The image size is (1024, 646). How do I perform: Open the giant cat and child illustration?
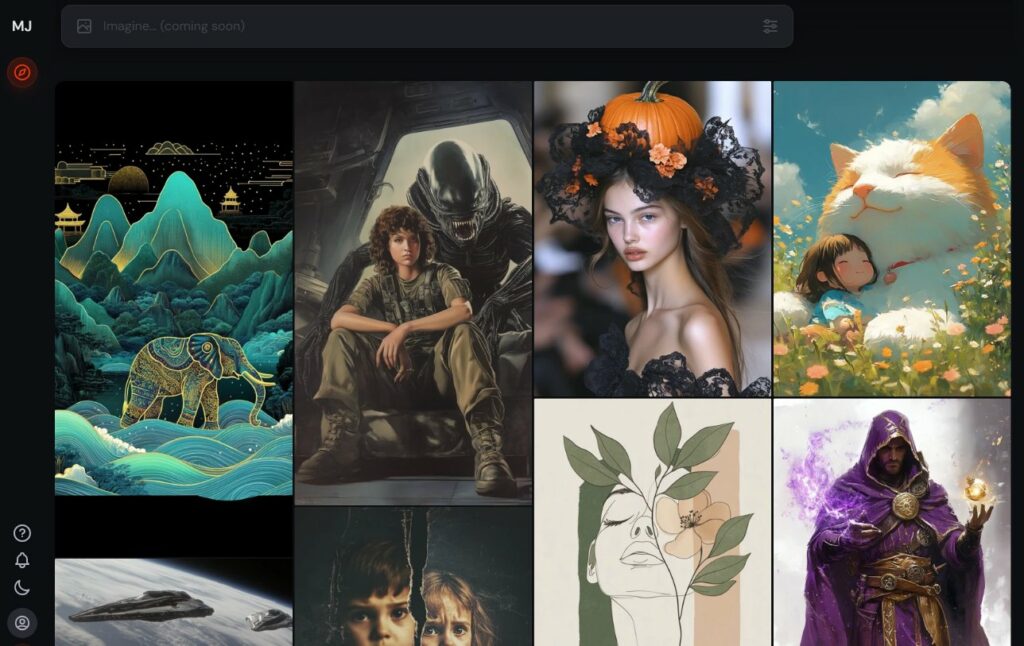891,238
